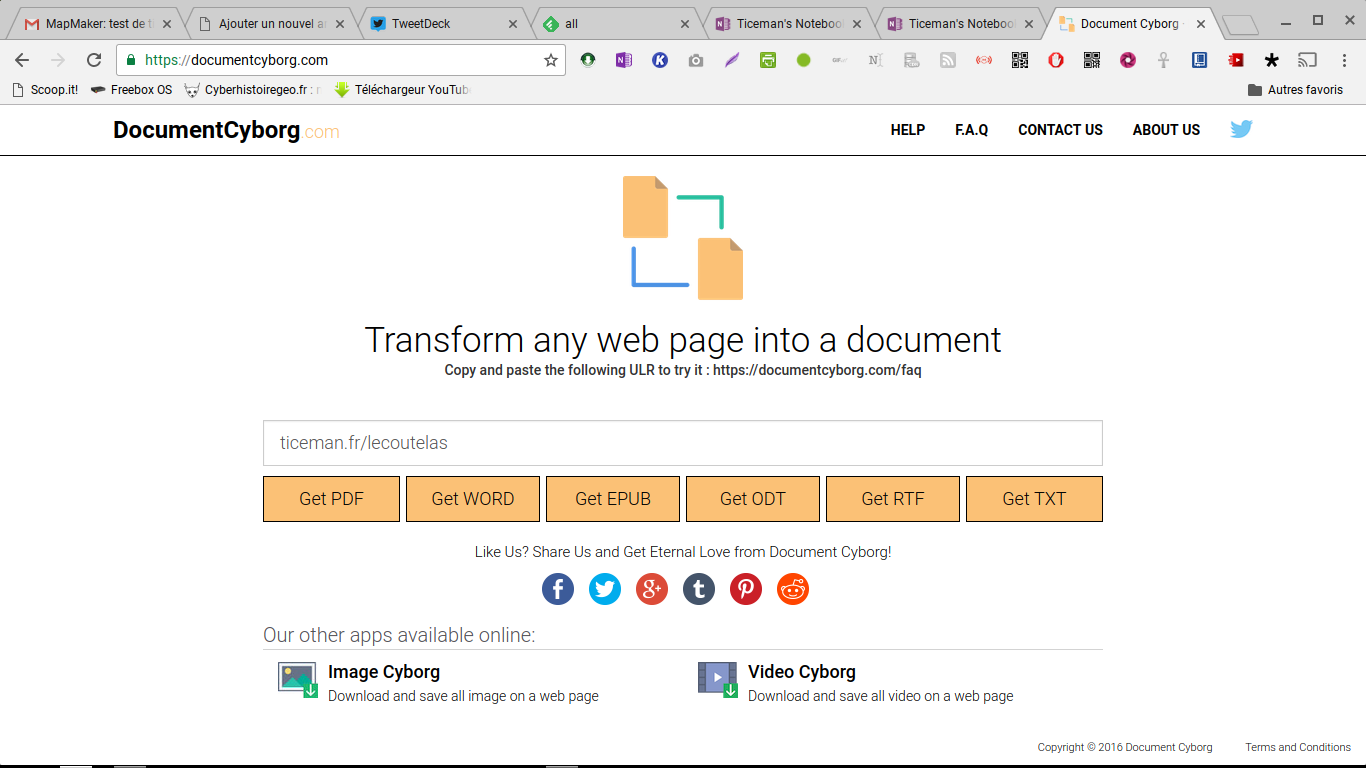Click the URL input field with ticeman.fr/lecoutelas
The width and height of the screenshot is (1366, 768).
point(683,443)
